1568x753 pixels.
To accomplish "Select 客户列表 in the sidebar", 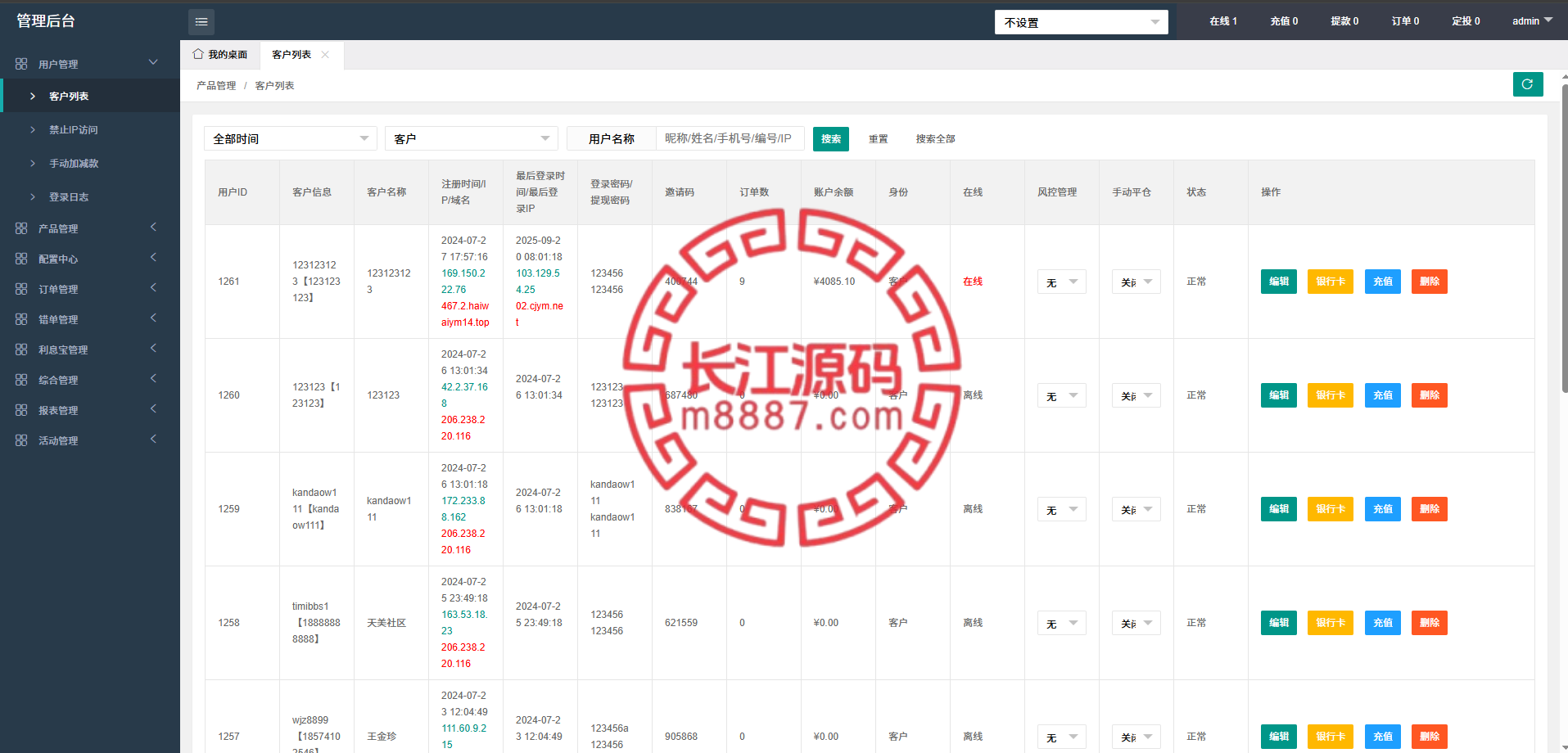I will pos(90,96).
